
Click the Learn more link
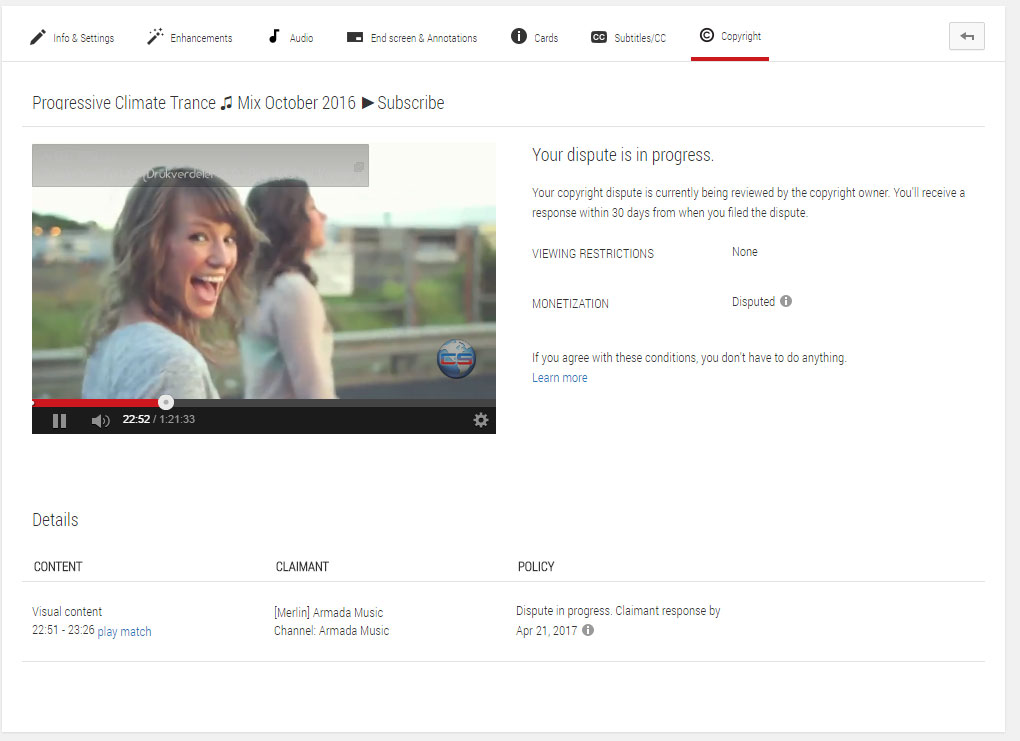[x=560, y=378]
